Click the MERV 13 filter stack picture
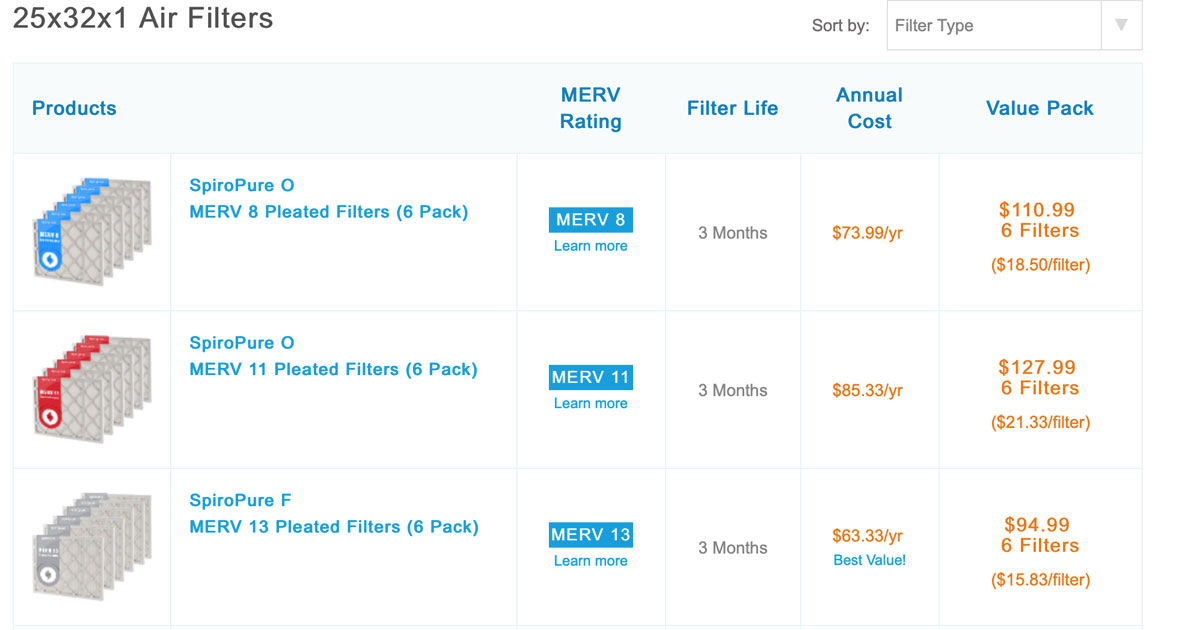Image resolution: width=1200 pixels, height=630 pixels. [x=90, y=545]
